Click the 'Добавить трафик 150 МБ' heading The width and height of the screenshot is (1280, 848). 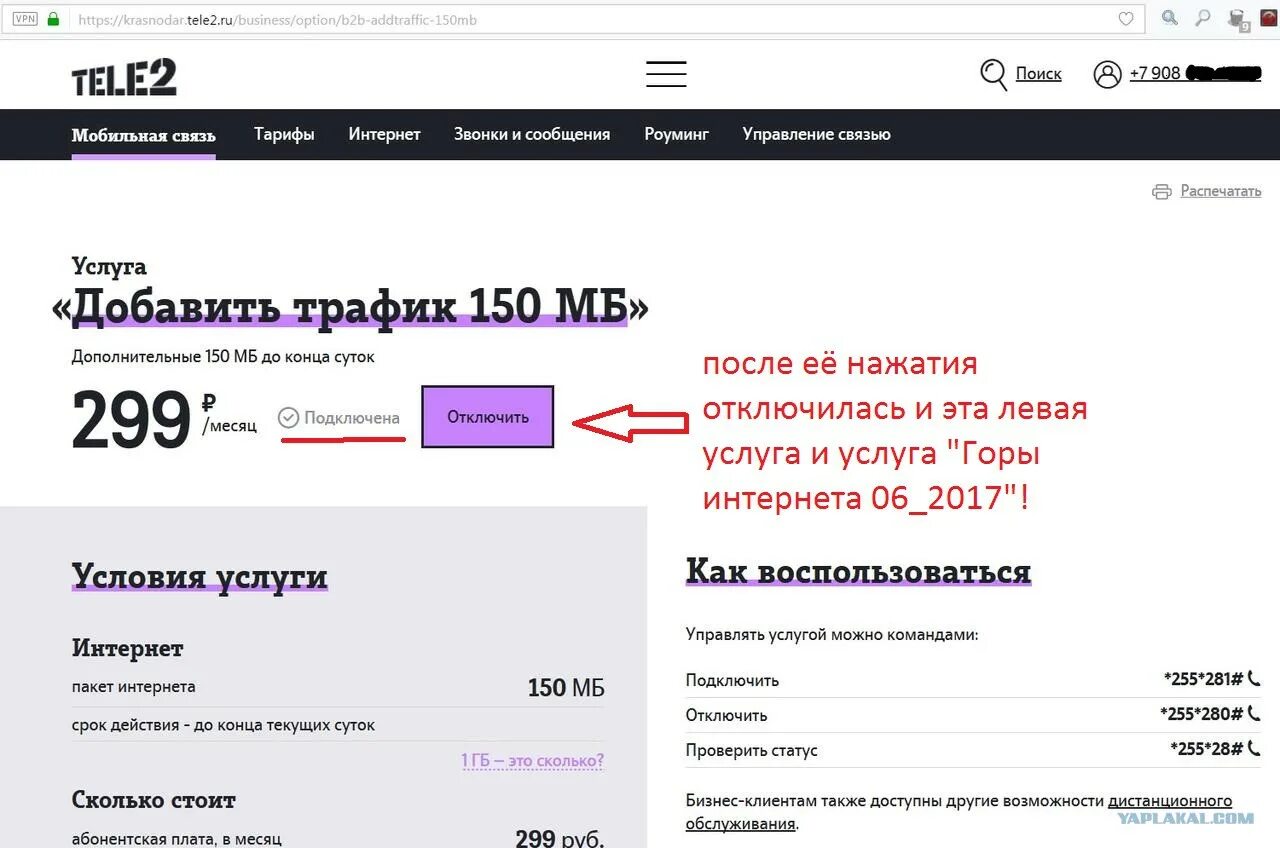click(350, 307)
